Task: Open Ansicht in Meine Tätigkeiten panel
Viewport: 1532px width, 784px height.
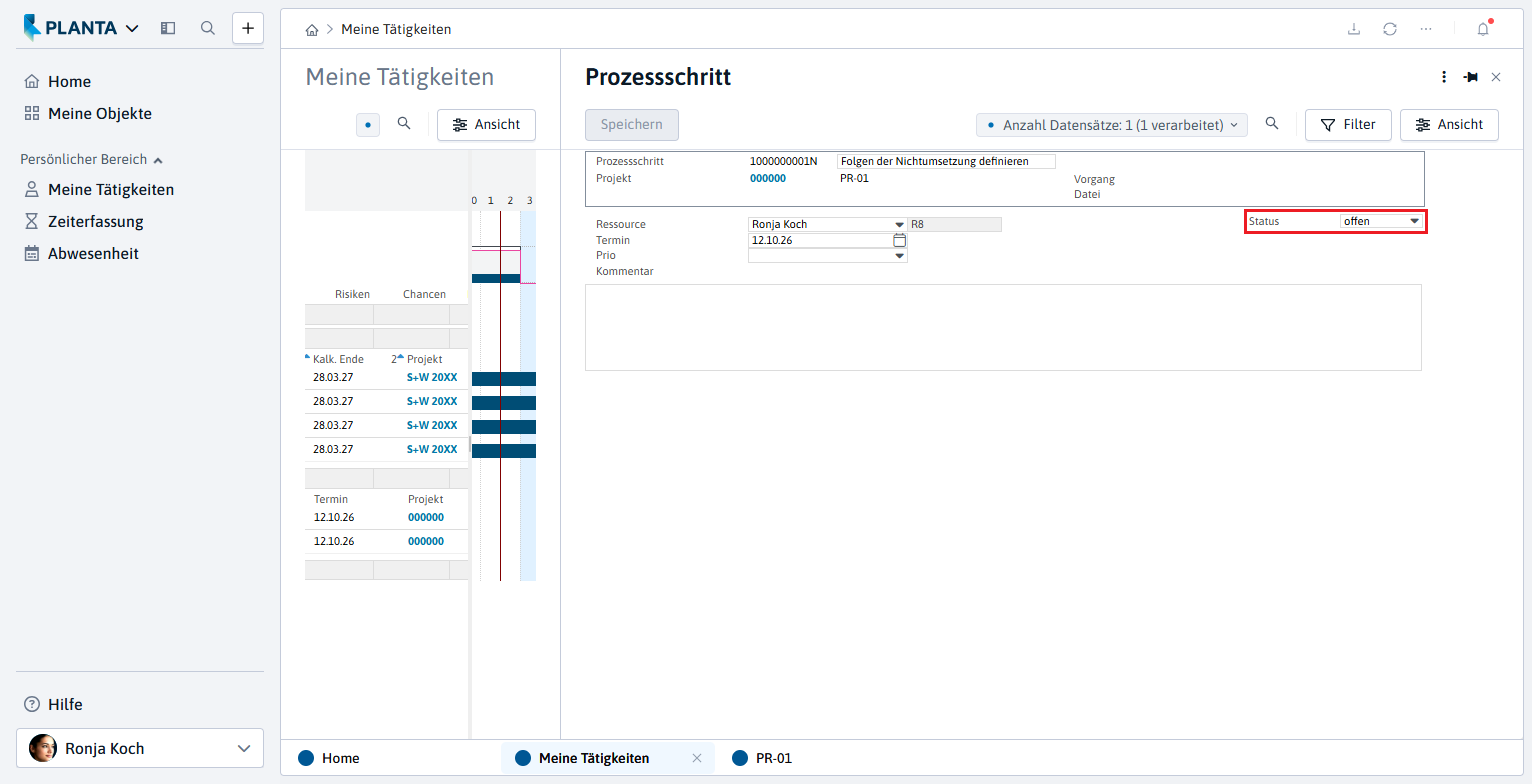Action: 486,125
